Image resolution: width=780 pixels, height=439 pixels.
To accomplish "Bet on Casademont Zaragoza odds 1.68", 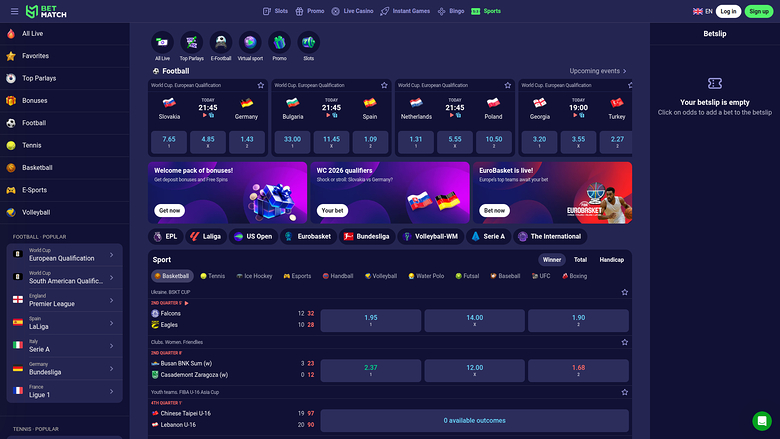I will point(578,370).
